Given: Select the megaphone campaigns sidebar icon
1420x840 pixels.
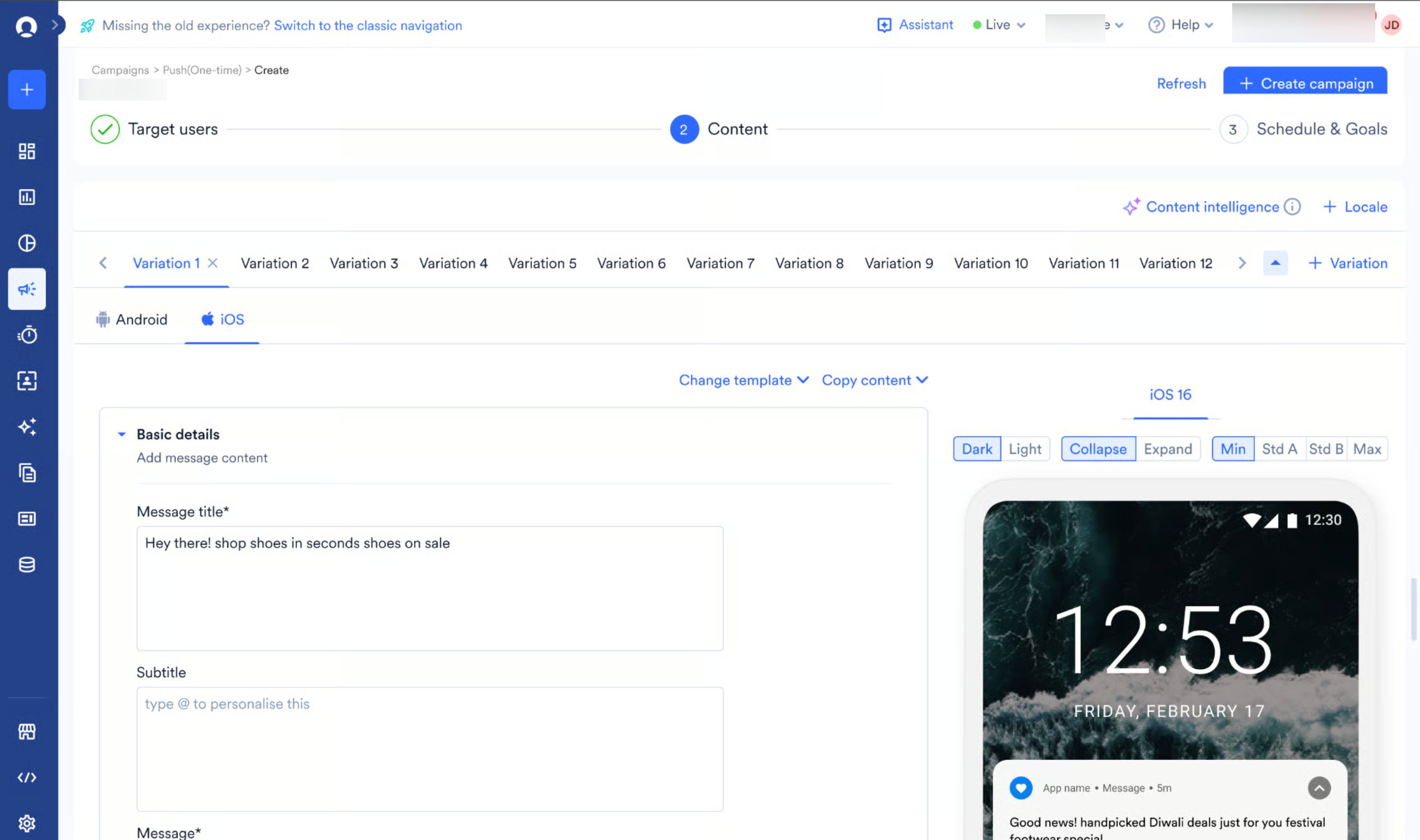Looking at the screenshot, I should 27,289.
